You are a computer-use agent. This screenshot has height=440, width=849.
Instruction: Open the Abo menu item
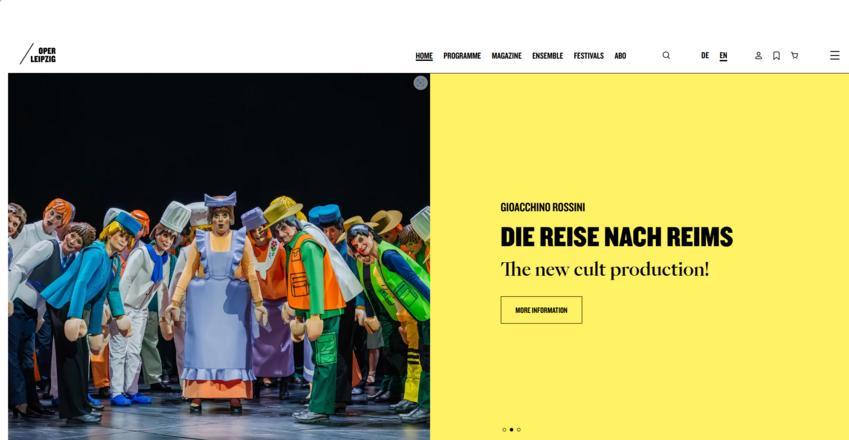(621, 56)
